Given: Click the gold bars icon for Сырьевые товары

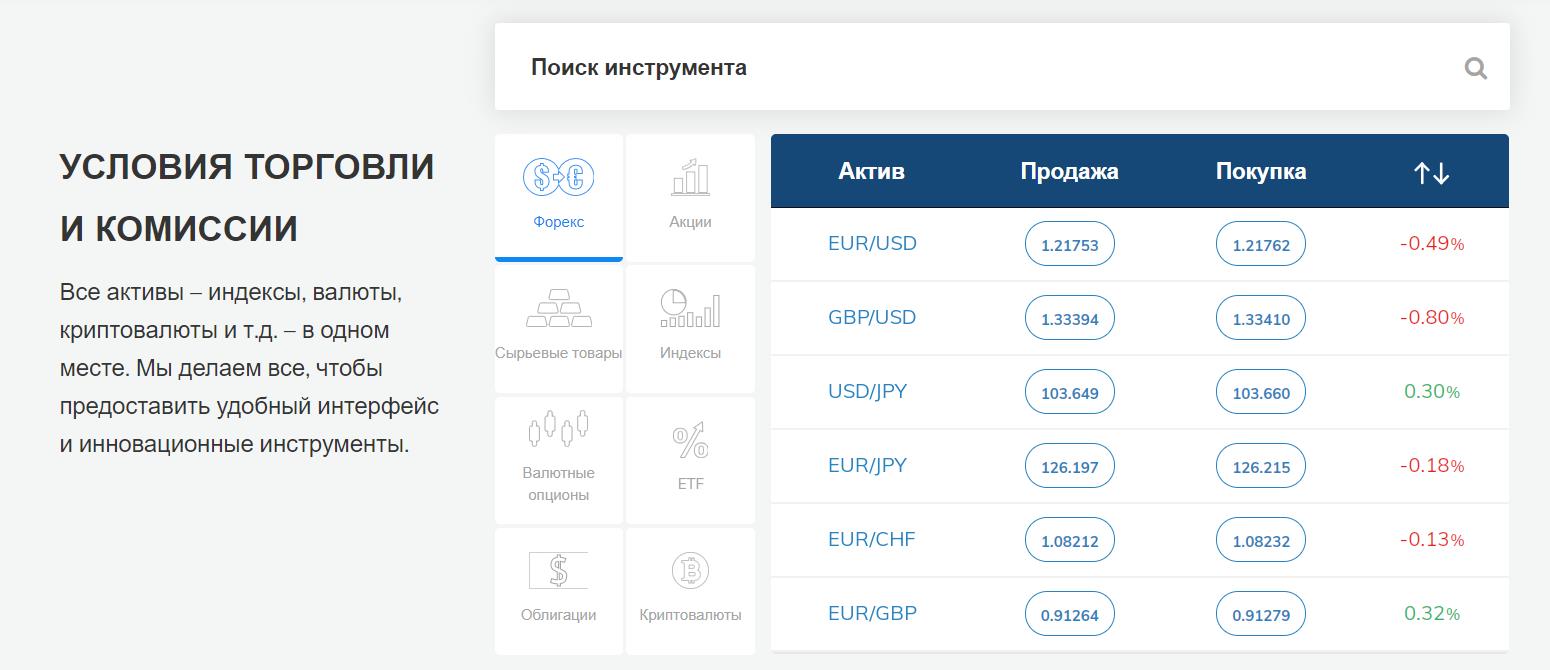Looking at the screenshot, I should click(558, 310).
